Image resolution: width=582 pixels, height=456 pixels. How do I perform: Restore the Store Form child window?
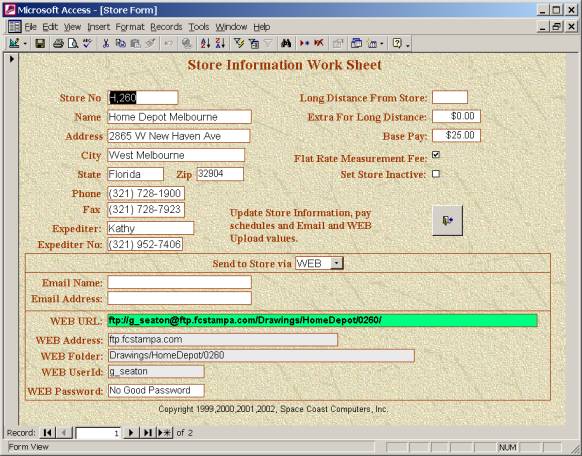click(556, 26)
